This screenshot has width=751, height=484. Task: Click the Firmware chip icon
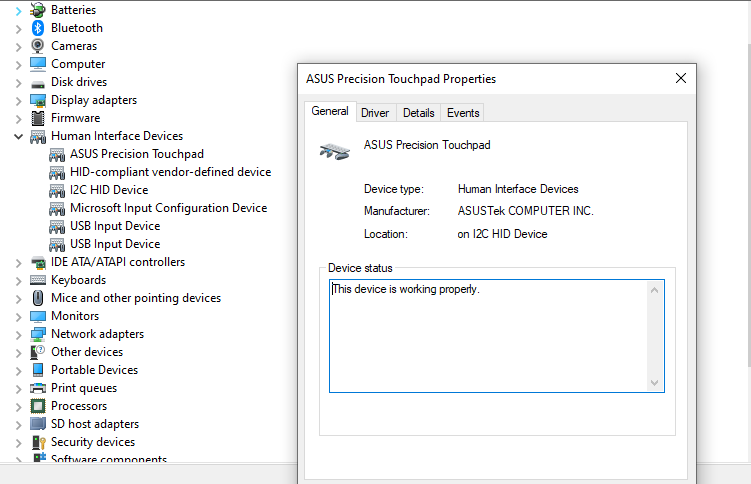pyautogui.click(x=38, y=118)
